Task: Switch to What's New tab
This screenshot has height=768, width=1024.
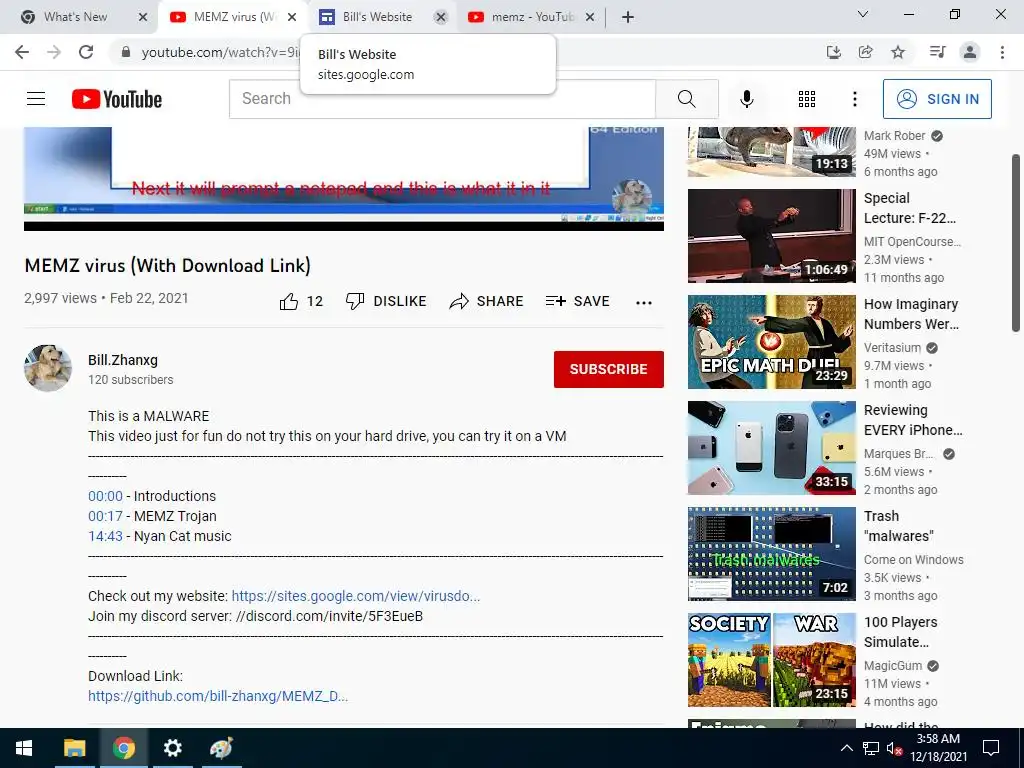Action: coord(75,17)
